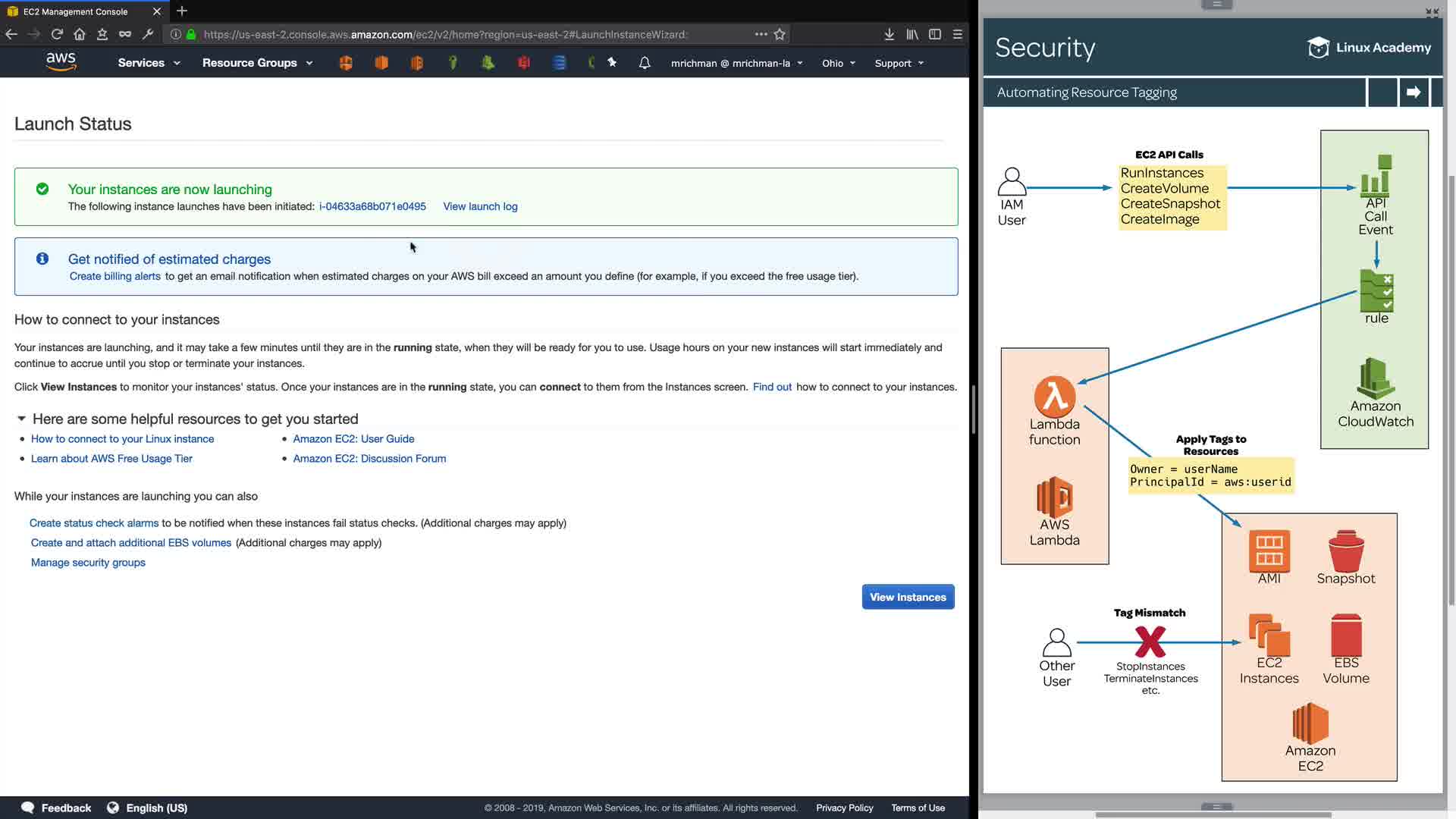The image size is (1456, 819).
Task: Reload the page with the refresh icon
Action: click(57, 34)
